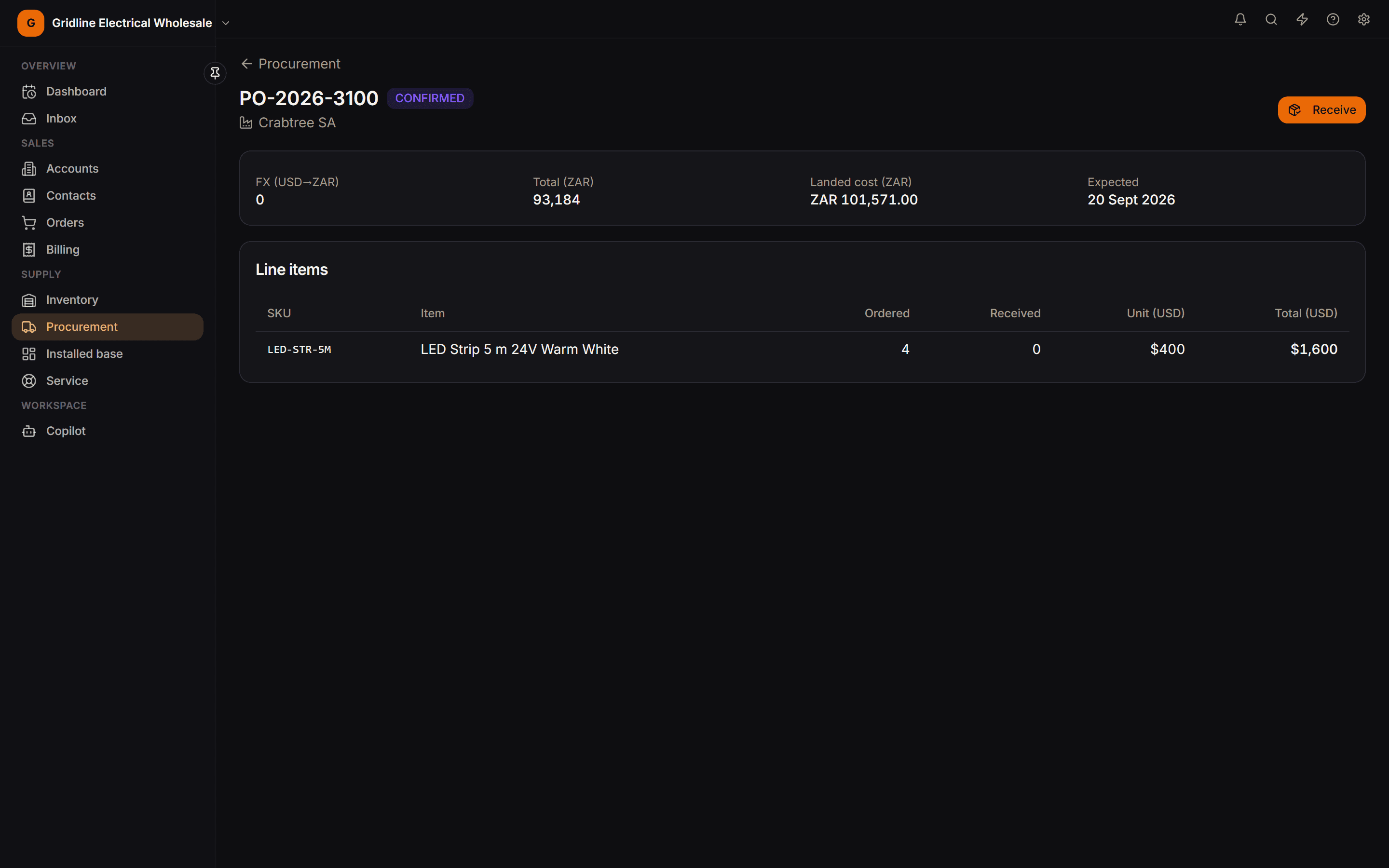The width and height of the screenshot is (1389, 868).
Task: Select the Accounts sidebar icon
Action: (29, 169)
